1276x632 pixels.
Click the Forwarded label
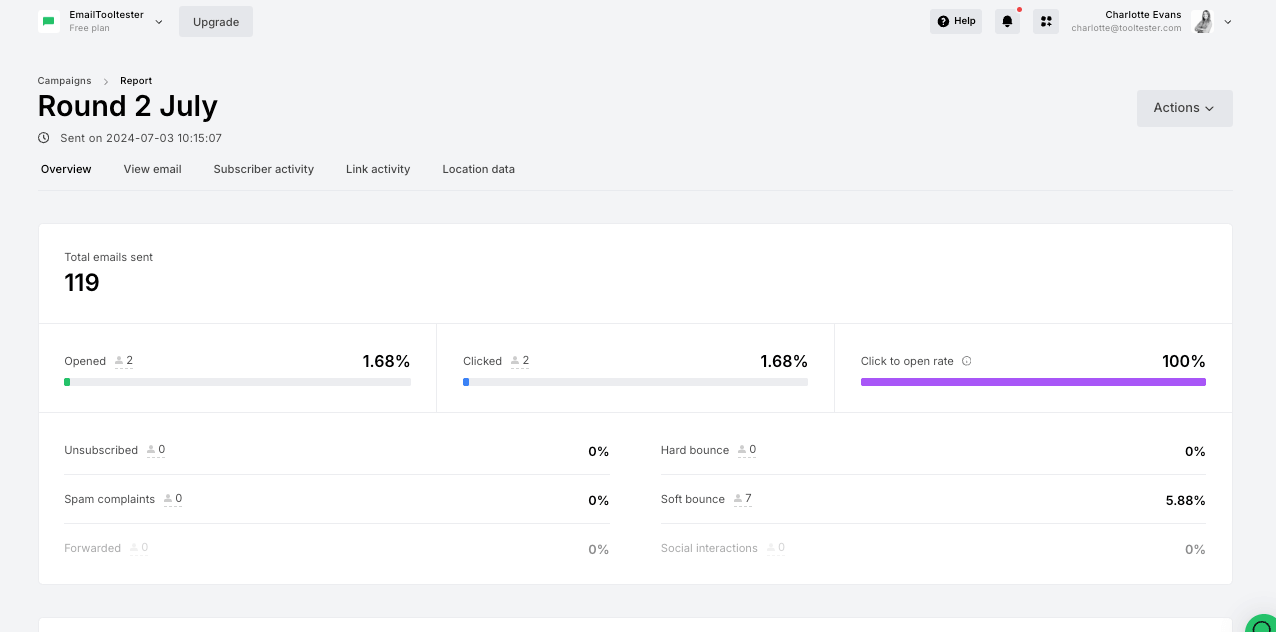point(93,548)
